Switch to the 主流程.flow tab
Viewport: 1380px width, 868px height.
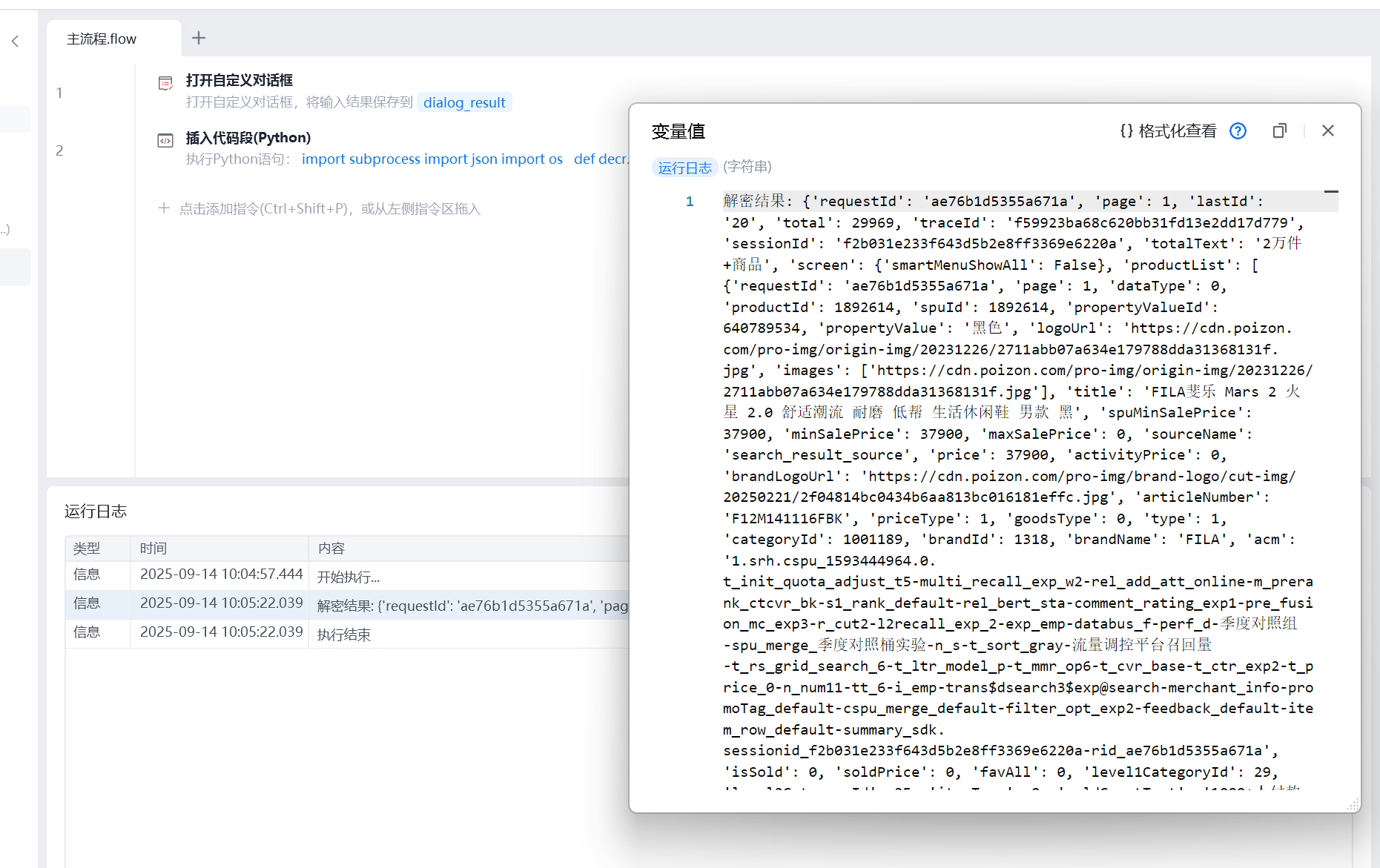coord(102,39)
